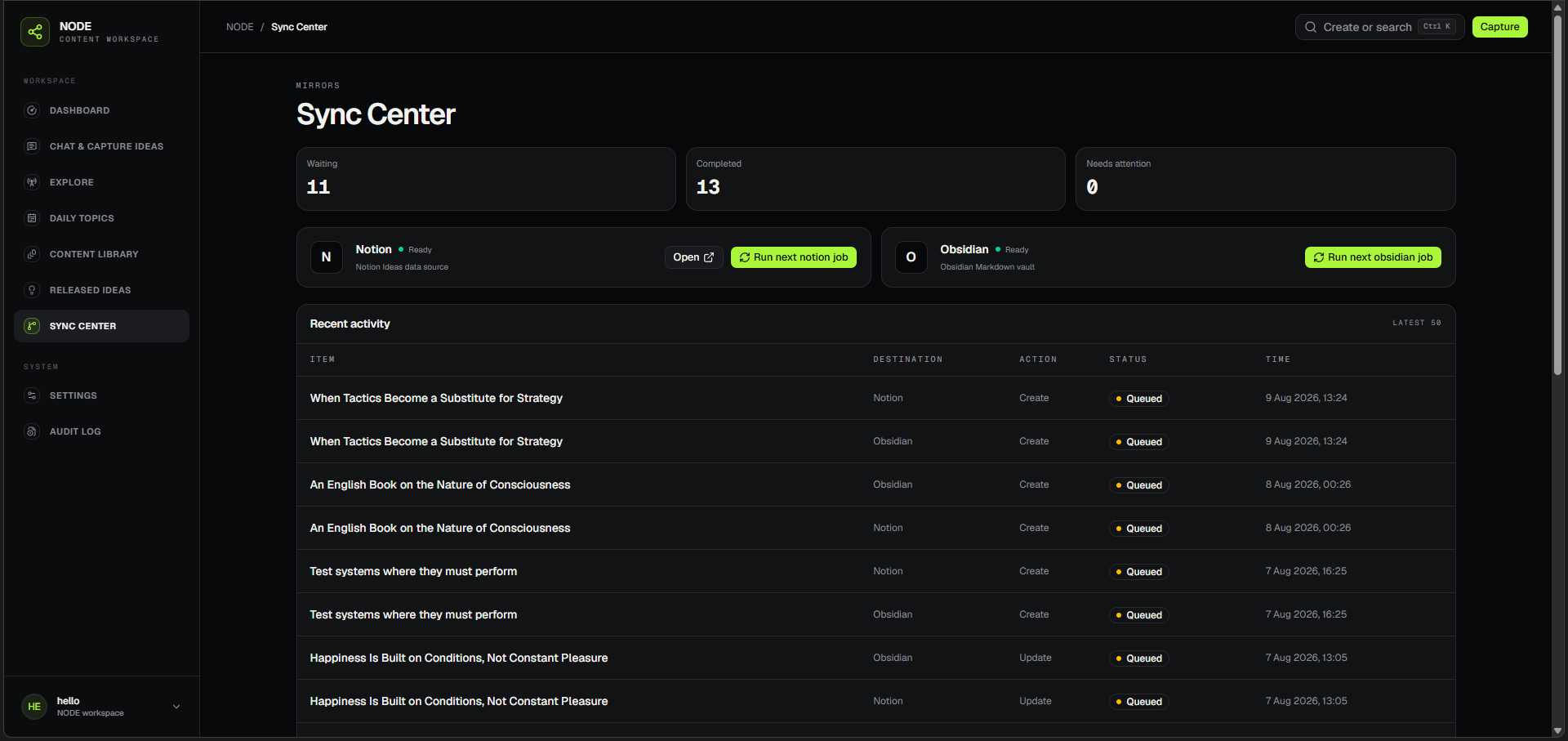Image resolution: width=1568 pixels, height=741 pixels.
Task: Click the ACTION column header
Action: coord(1038,359)
